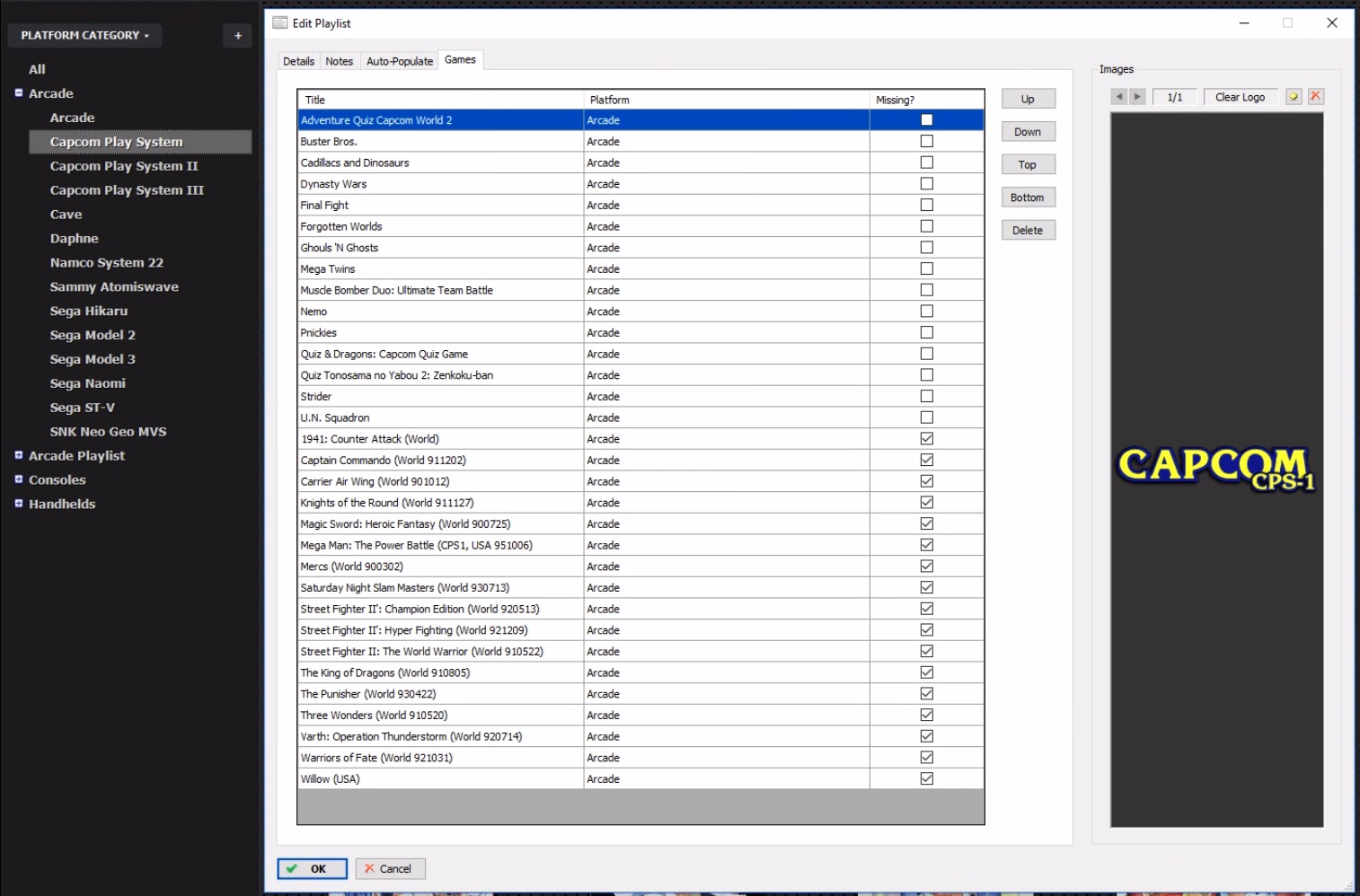Viewport: 1360px width, 896px height.
Task: Switch to the Notes tab
Action: click(339, 61)
